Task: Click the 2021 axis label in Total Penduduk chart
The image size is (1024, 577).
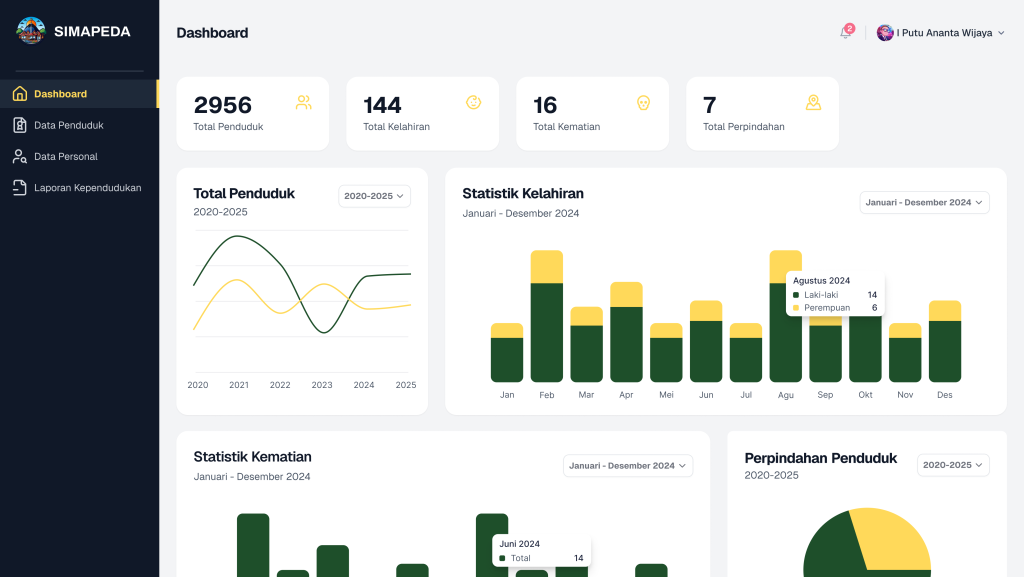Action: (239, 385)
